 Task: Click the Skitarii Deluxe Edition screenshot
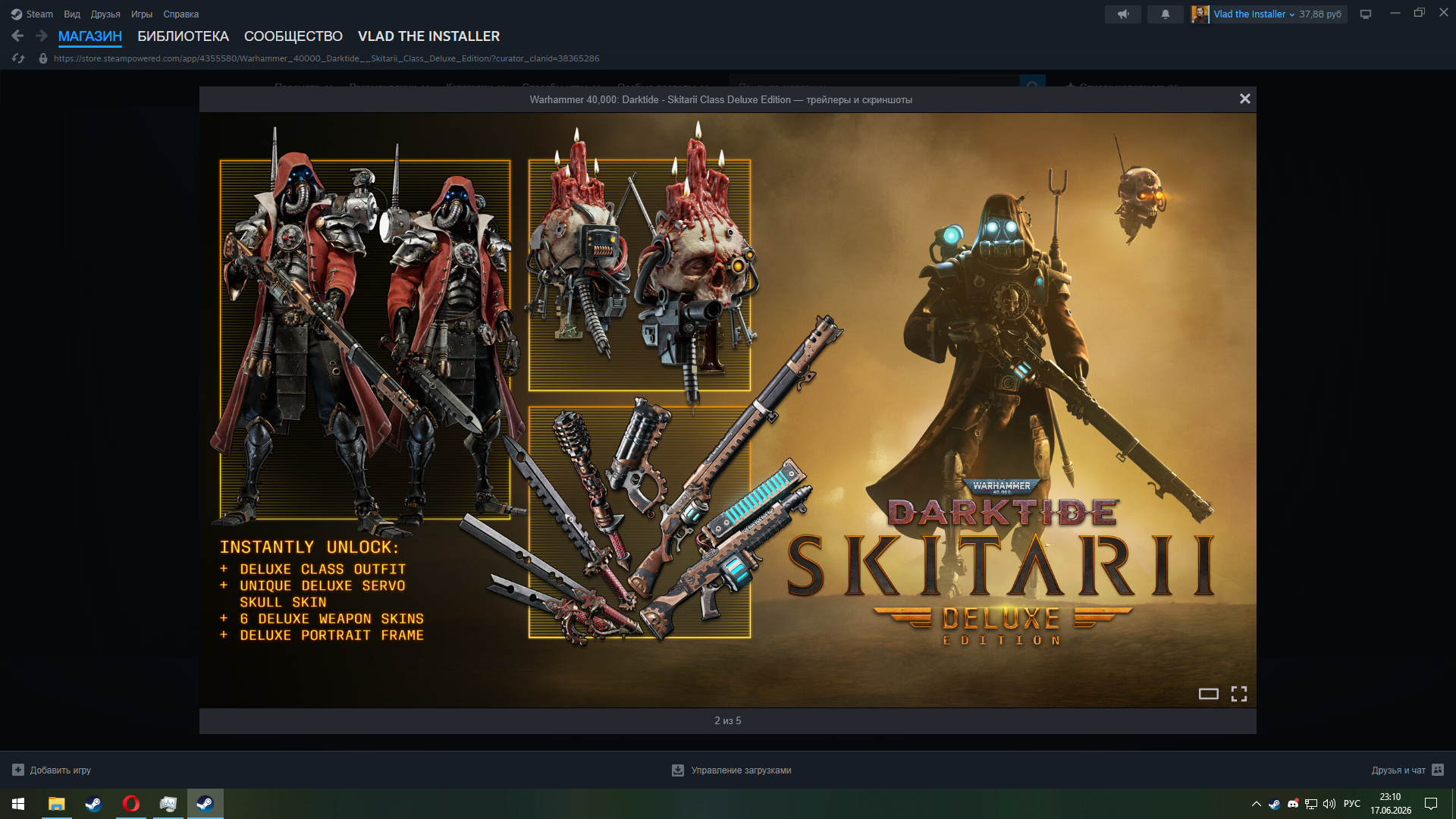pos(728,410)
